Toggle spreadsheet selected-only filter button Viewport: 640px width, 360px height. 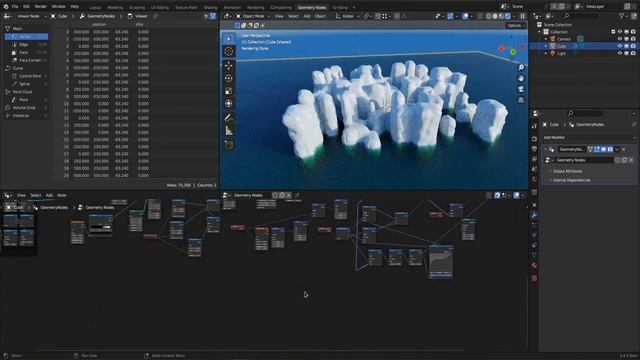213,16
